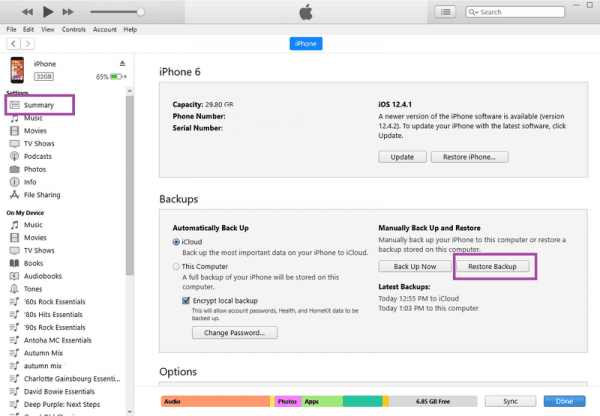The height and width of the screenshot is (416, 600).
Task: Click the 32GB capacity badge
Action: (x=44, y=77)
